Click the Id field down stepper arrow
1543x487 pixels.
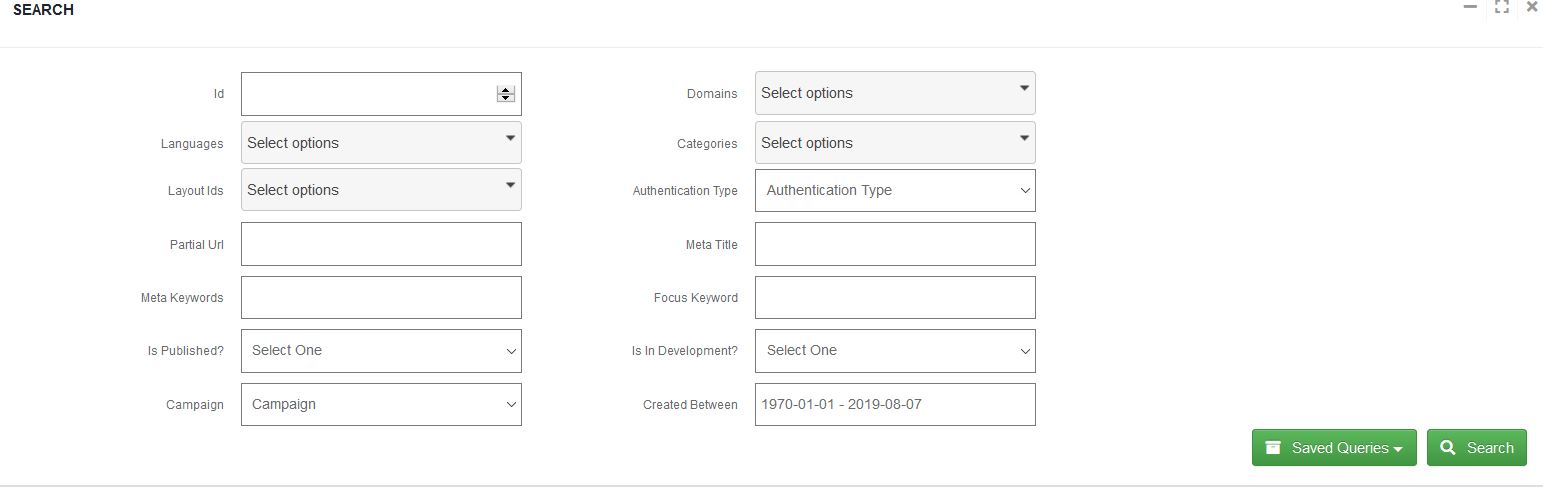[x=506, y=98]
